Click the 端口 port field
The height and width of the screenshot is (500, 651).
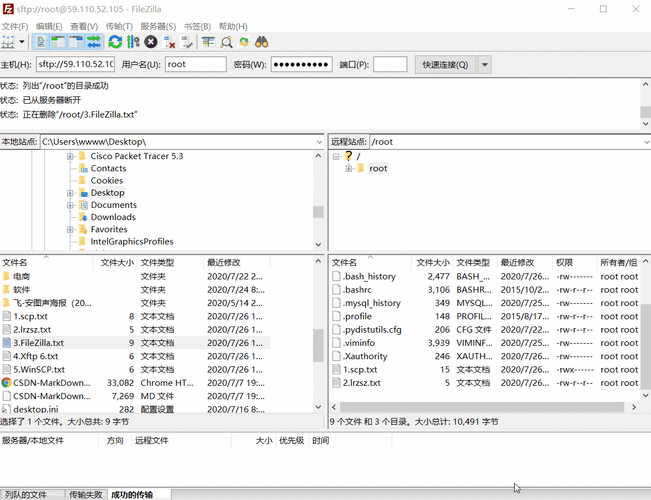pos(390,64)
